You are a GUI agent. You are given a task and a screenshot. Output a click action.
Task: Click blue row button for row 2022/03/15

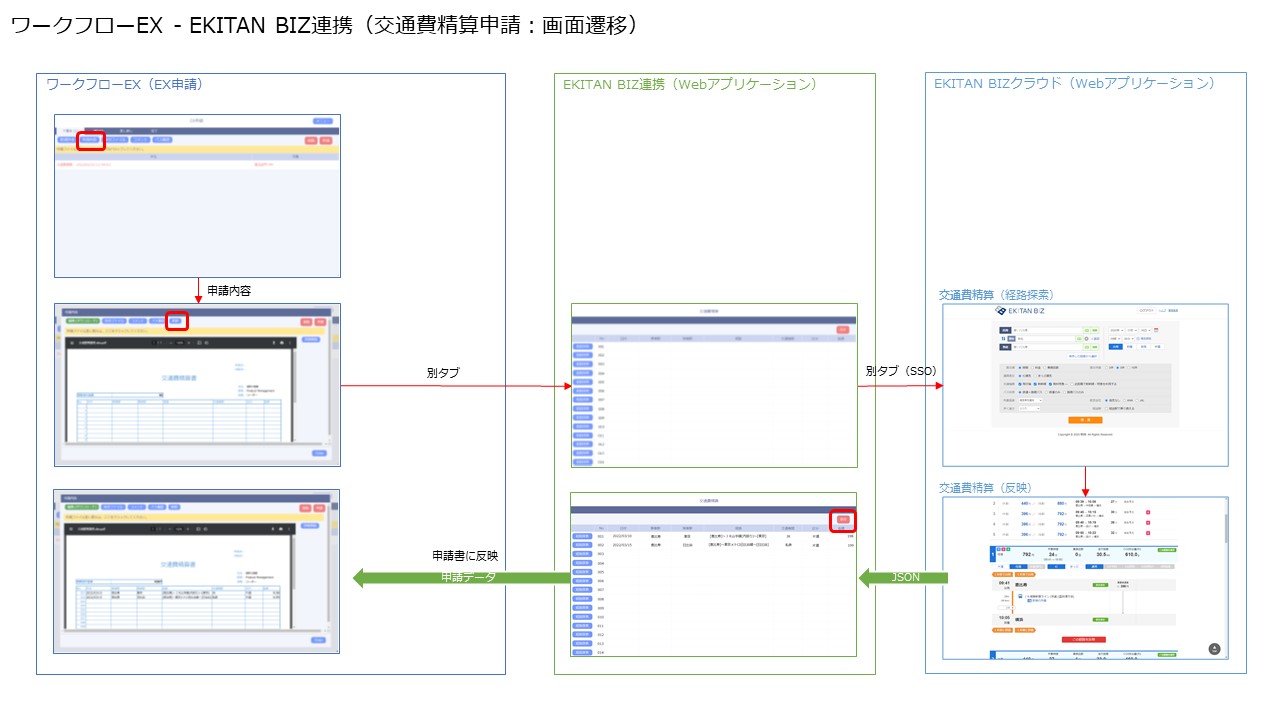click(582, 545)
